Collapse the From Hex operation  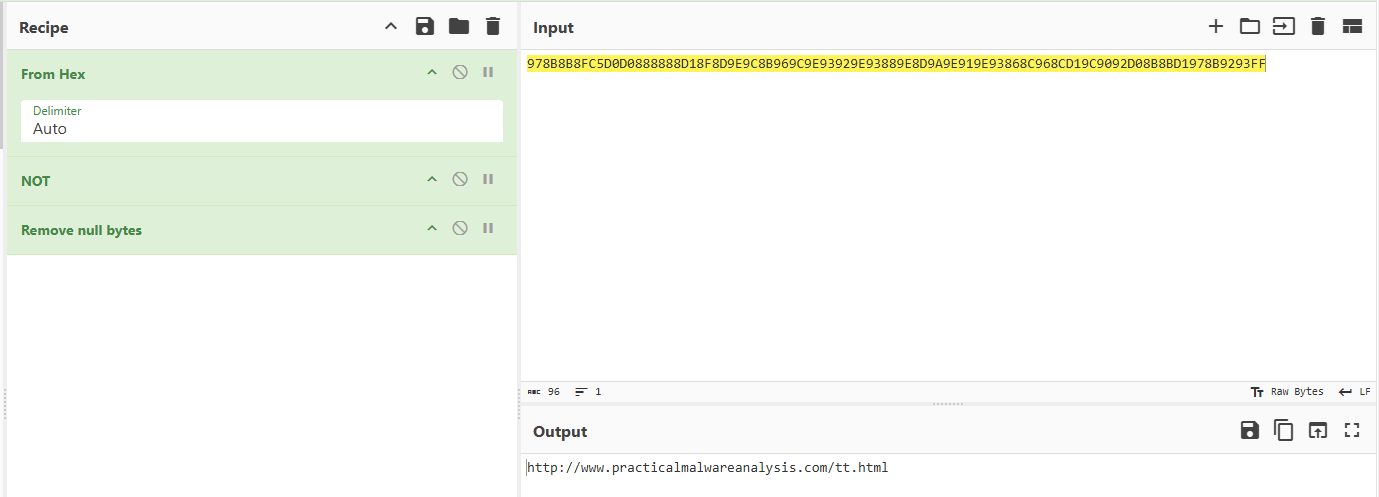[432, 72]
